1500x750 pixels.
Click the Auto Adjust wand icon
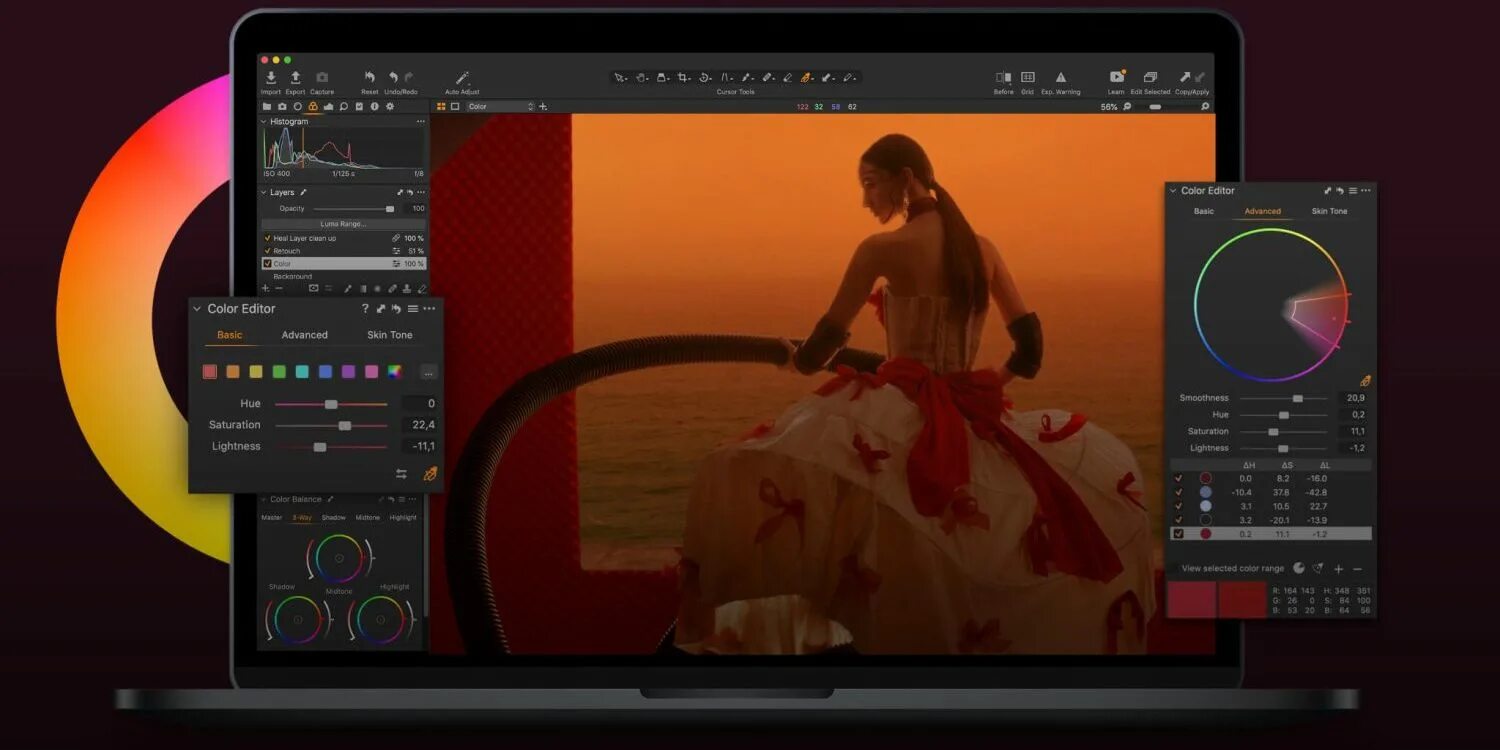(x=463, y=78)
